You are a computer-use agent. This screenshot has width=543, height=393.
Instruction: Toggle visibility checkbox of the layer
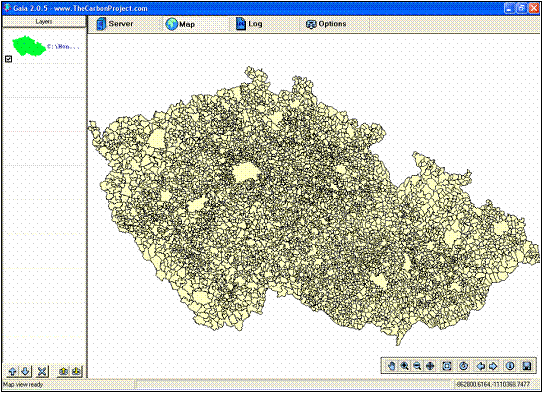[9, 59]
